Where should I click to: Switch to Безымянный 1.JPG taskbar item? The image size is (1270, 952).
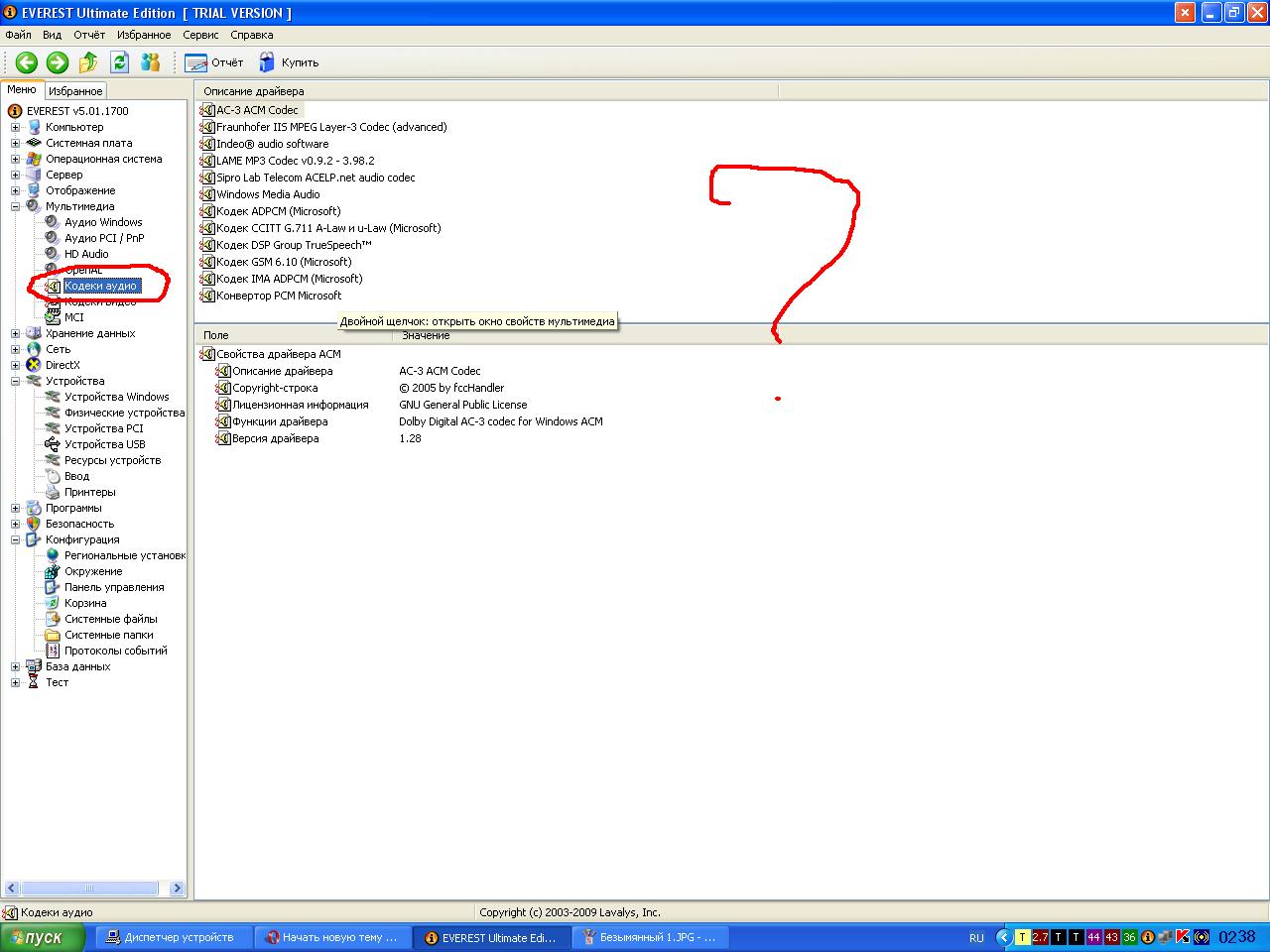coord(651,937)
